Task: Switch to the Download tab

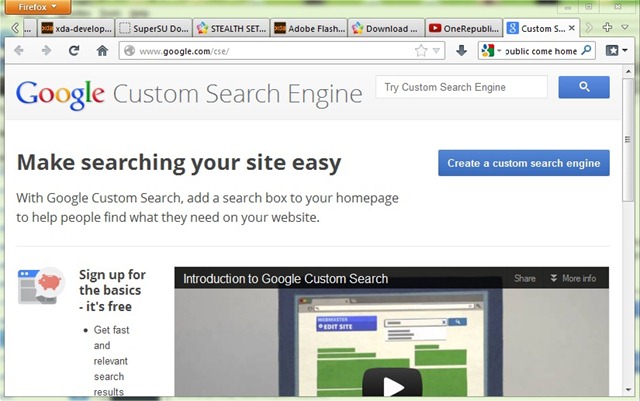Action: (386, 28)
